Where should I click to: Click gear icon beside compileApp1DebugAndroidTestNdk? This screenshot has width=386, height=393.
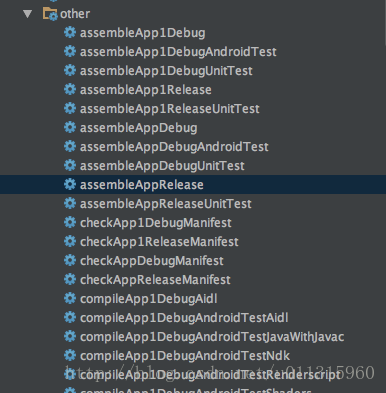pos(70,355)
